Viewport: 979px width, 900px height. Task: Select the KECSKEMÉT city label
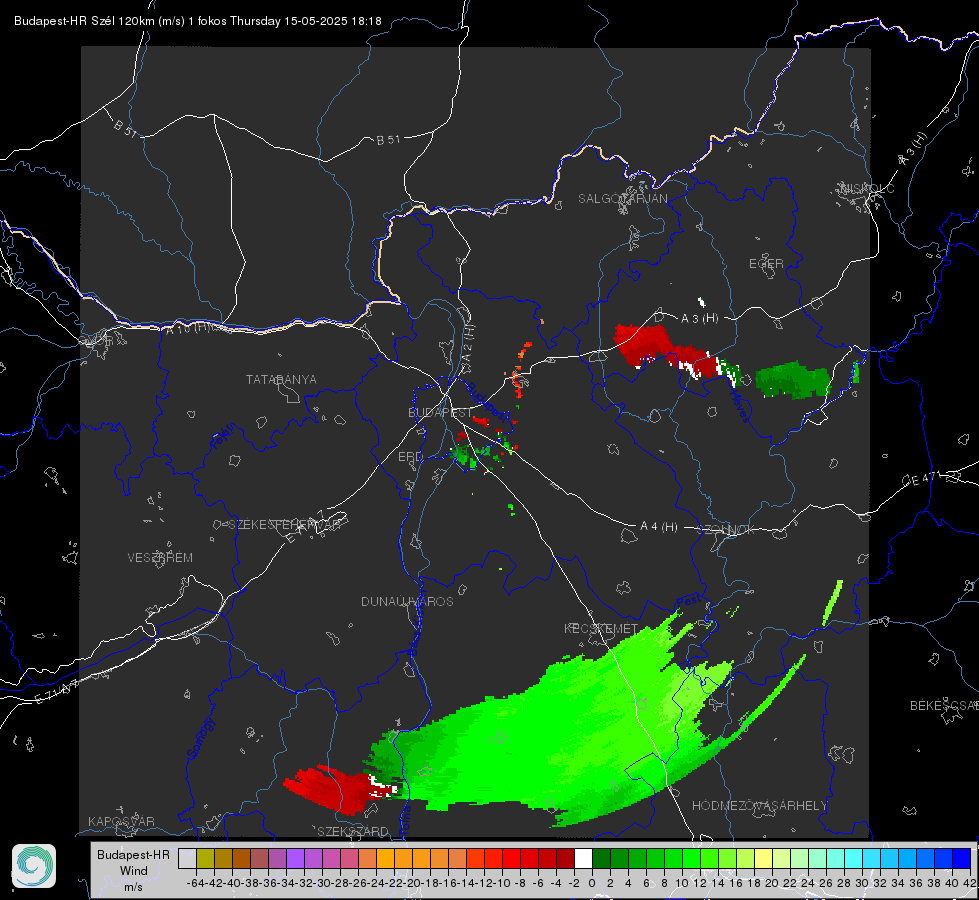pos(601,628)
